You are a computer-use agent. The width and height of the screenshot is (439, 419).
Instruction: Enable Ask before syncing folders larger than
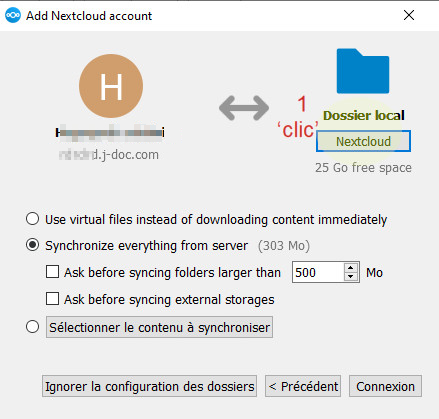click(x=52, y=272)
